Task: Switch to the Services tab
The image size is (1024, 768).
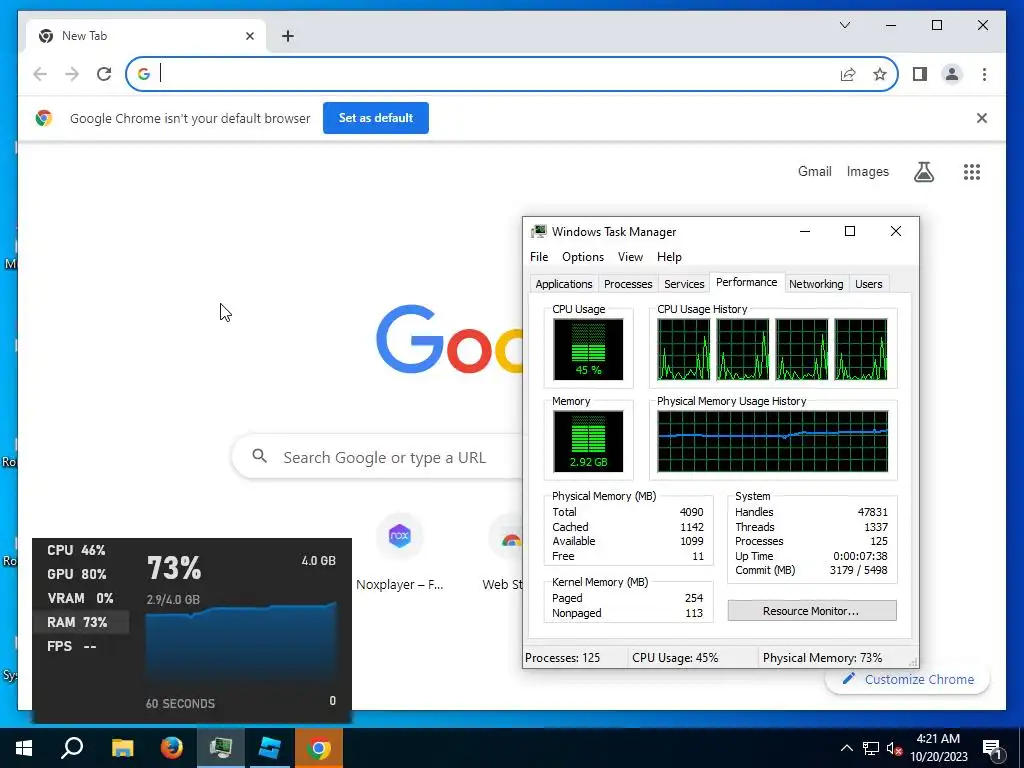Action: coord(684,284)
